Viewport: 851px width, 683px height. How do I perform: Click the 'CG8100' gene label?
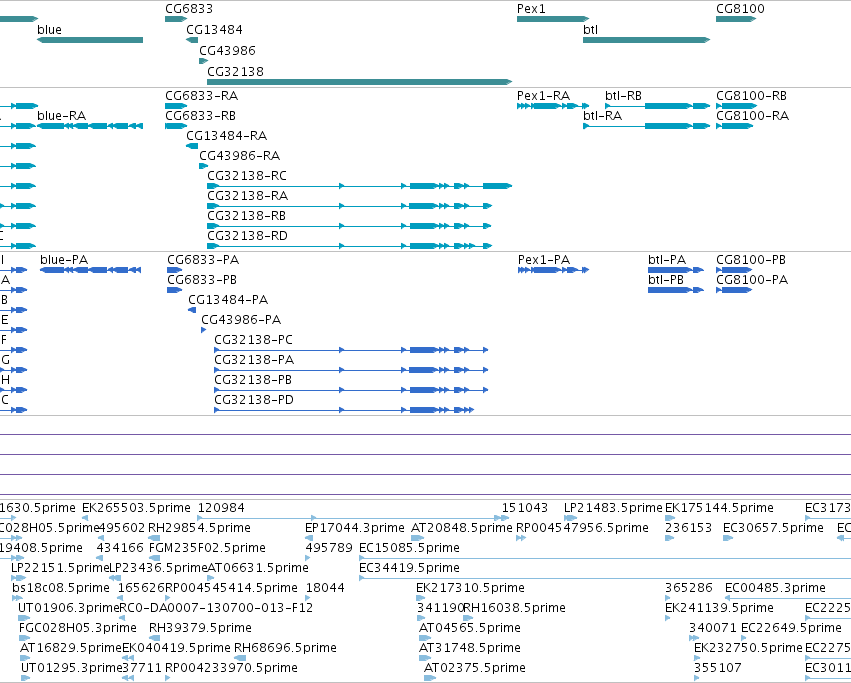click(x=740, y=9)
